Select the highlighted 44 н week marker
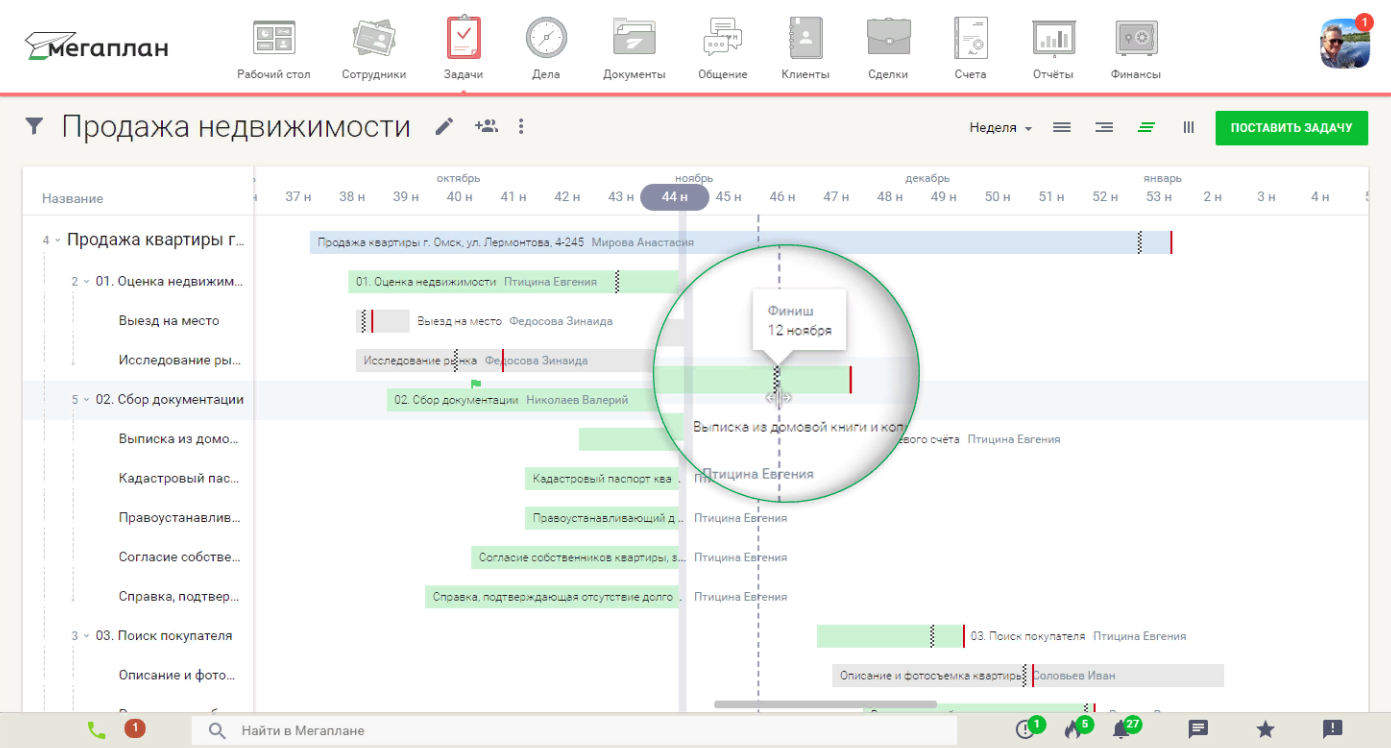 click(675, 197)
